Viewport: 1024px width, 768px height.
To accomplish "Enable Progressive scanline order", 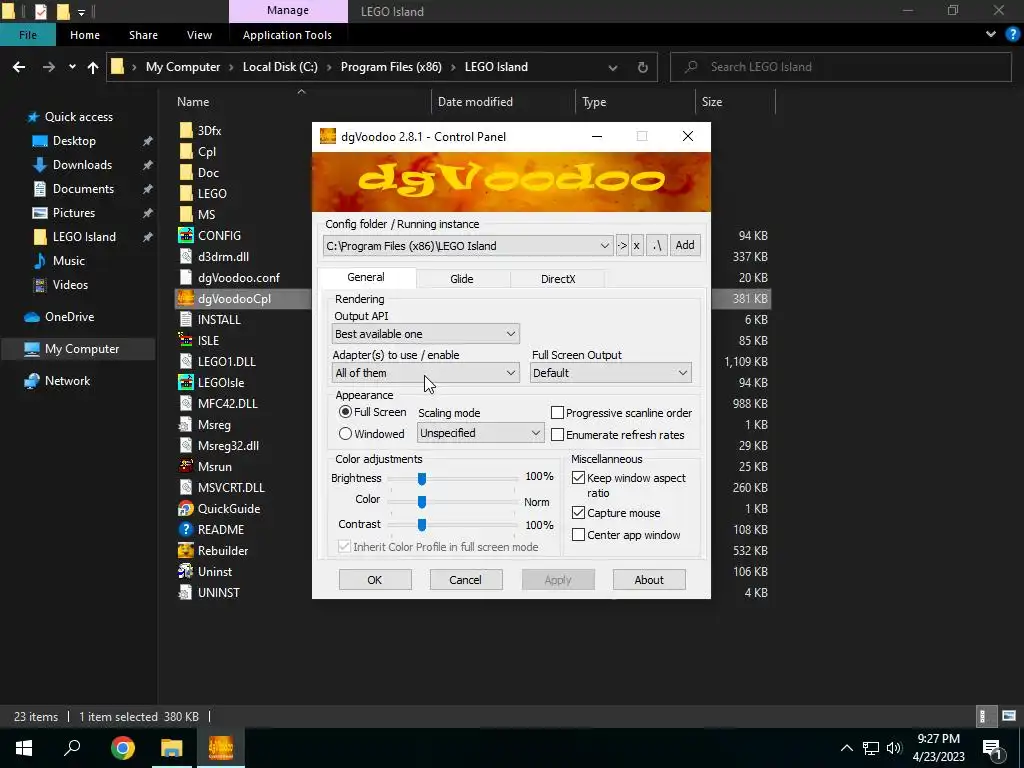I will 557,413.
